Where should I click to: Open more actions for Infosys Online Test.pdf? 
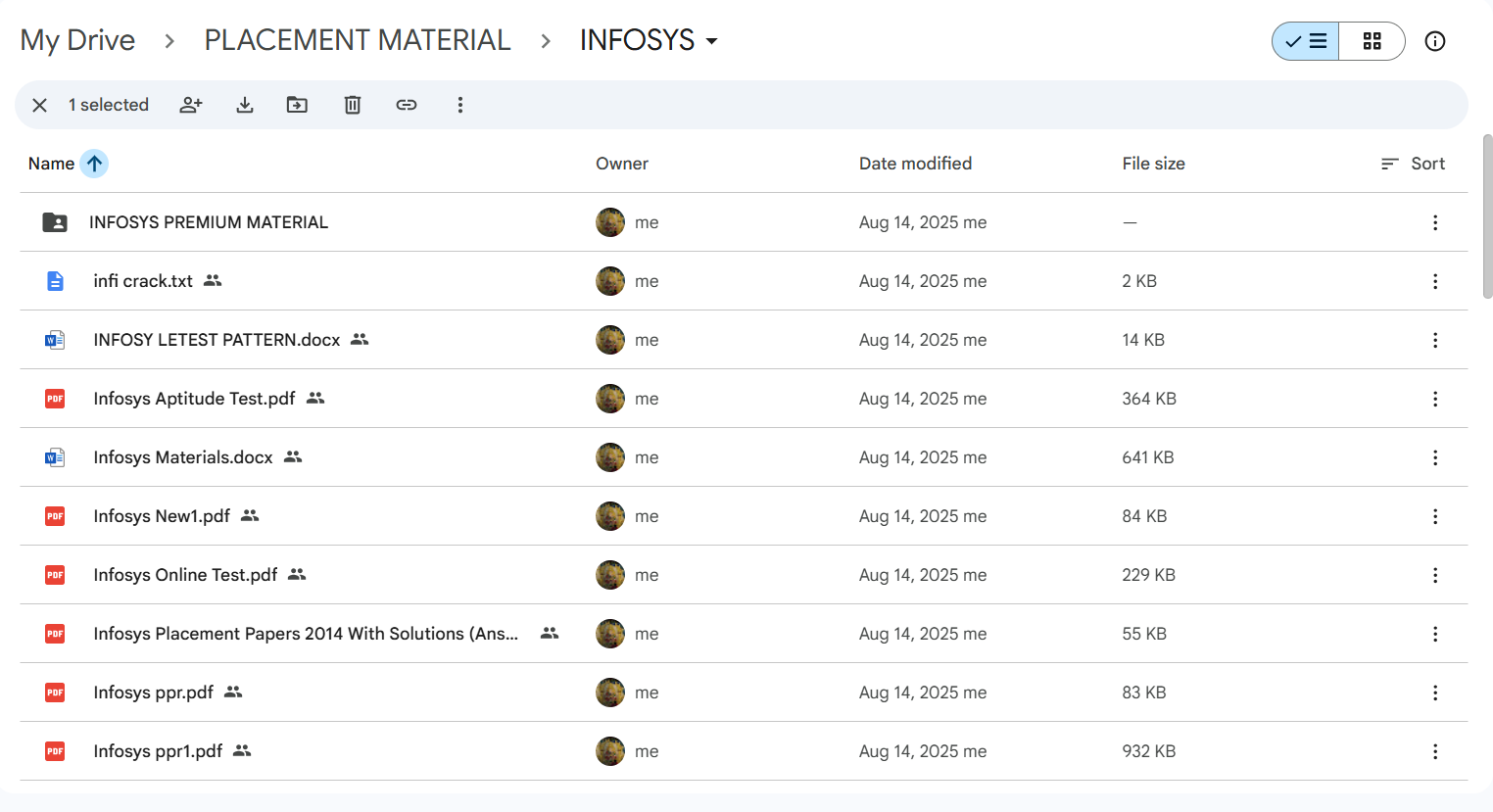[x=1435, y=575]
